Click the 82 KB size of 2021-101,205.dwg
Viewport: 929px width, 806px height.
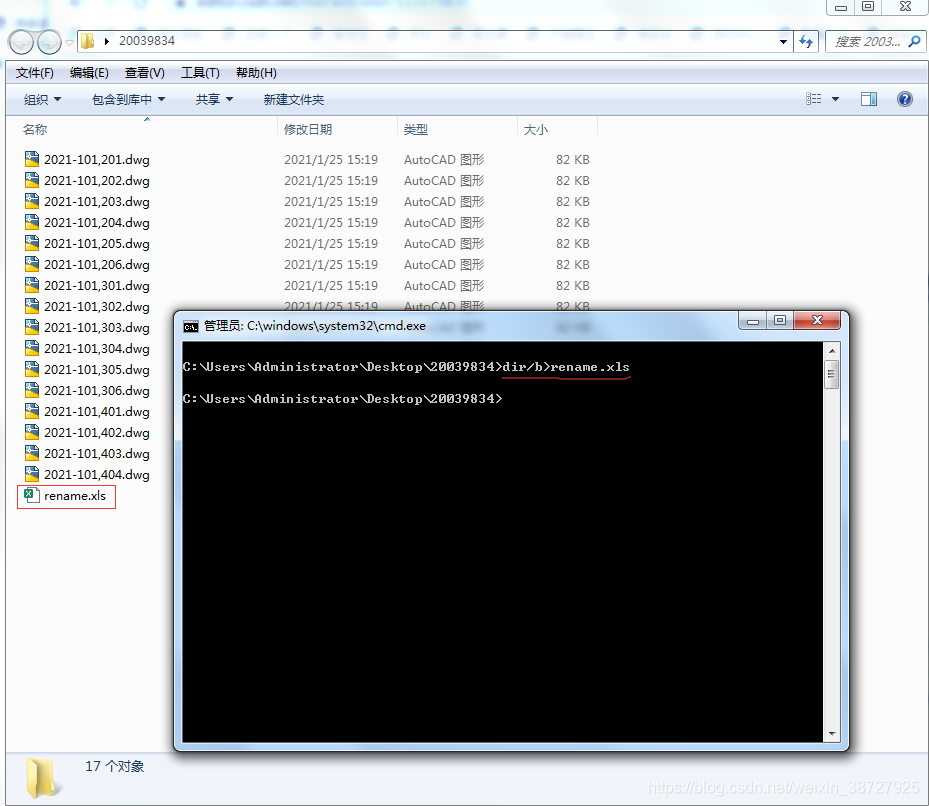click(572, 244)
